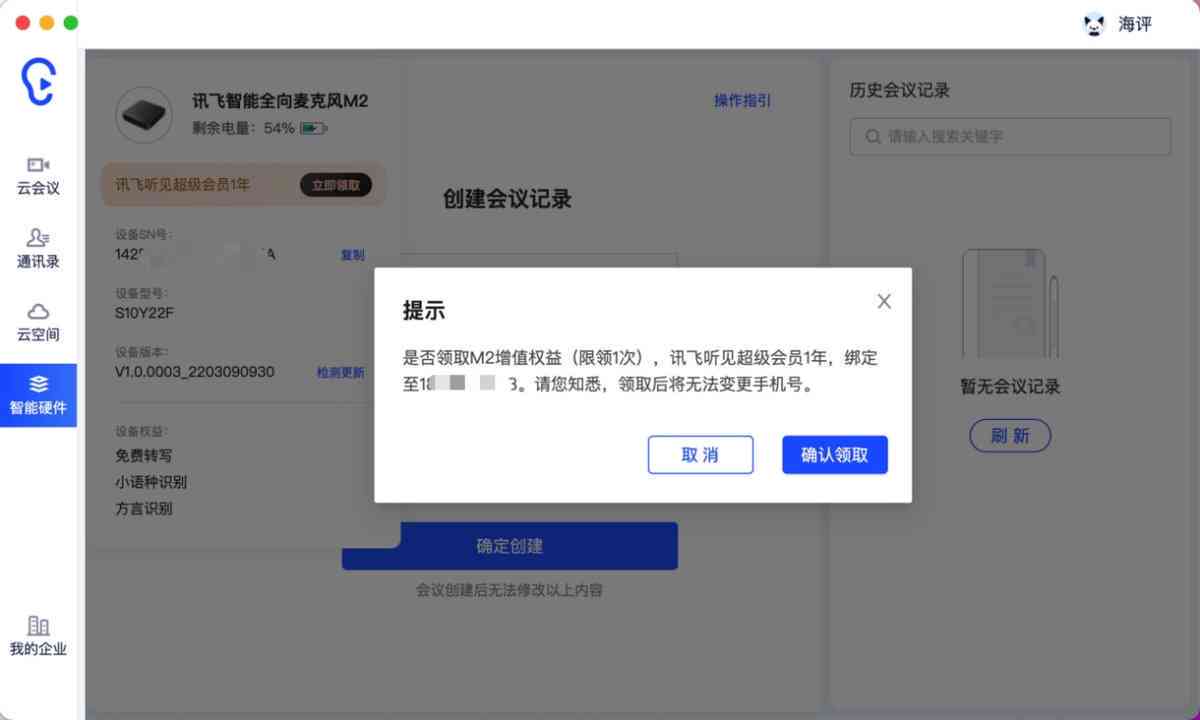Click 检测更新 next to device version

click(x=341, y=372)
